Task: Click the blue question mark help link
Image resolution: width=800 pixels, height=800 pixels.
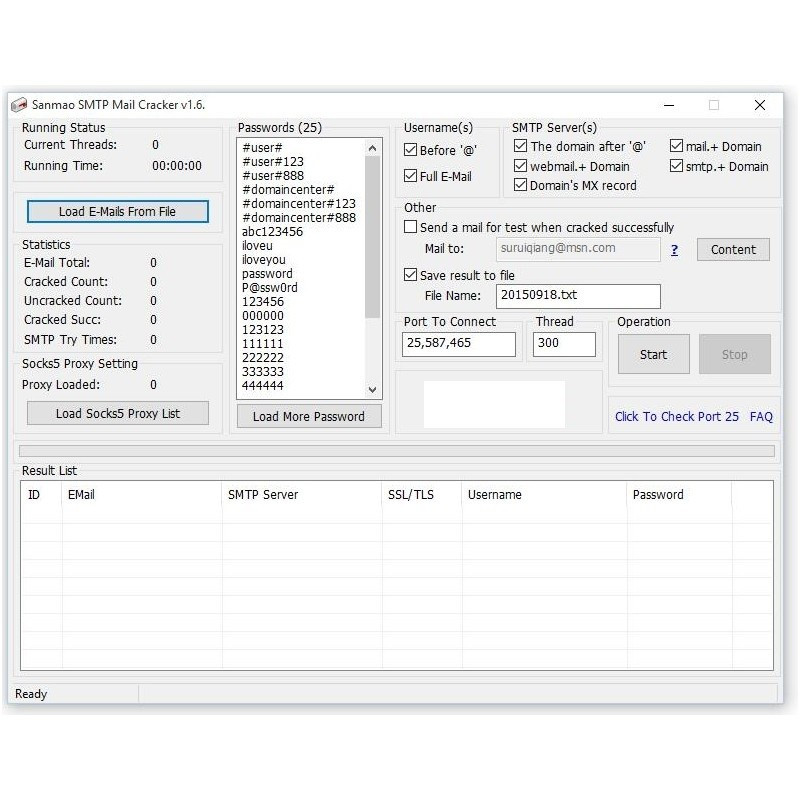Action: click(674, 250)
